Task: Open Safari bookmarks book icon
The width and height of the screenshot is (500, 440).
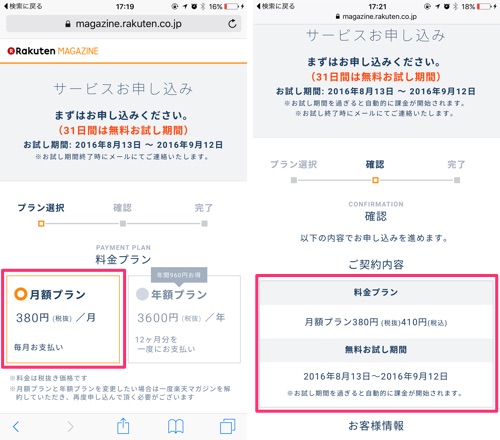Action: tap(176, 426)
